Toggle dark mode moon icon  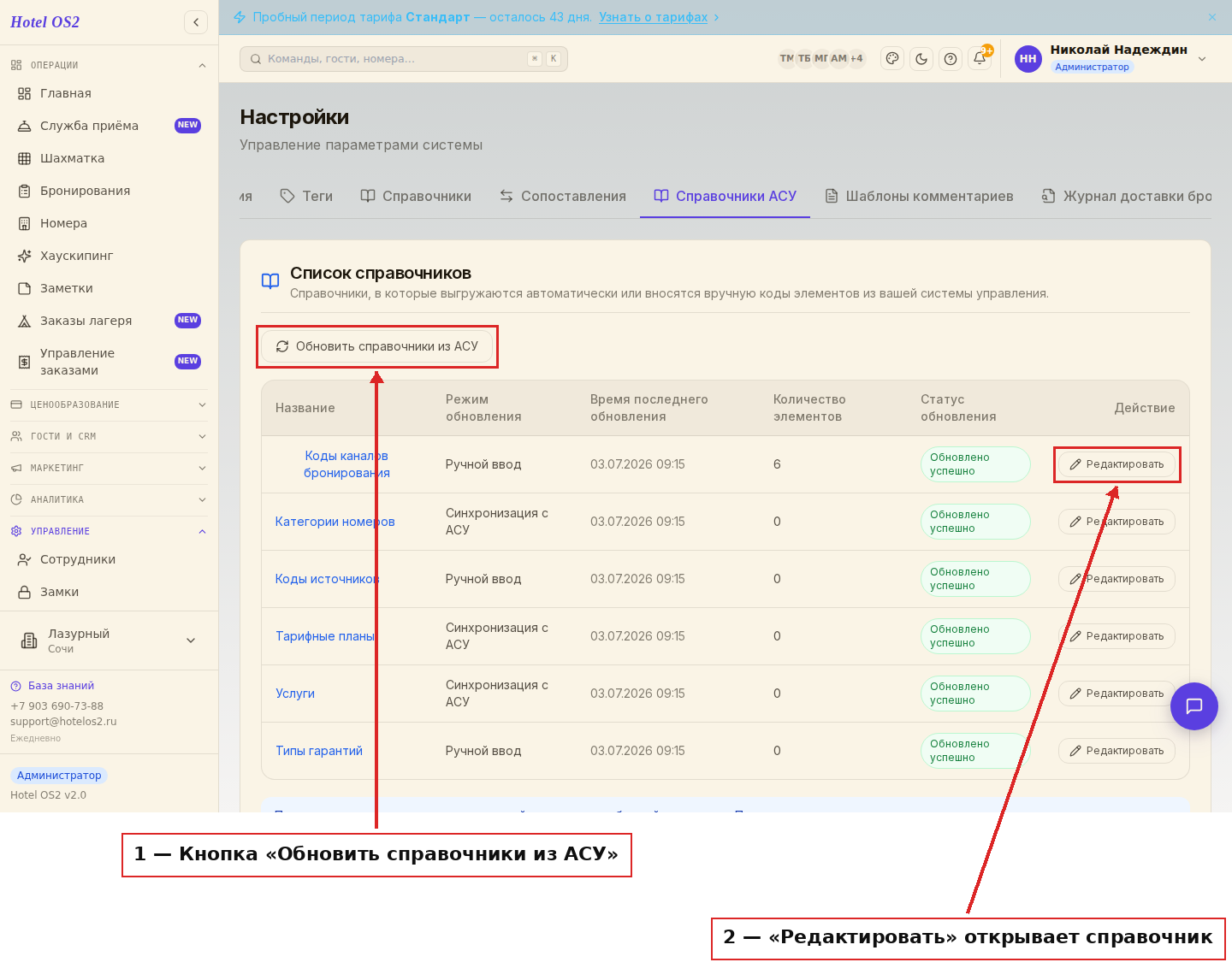(x=921, y=59)
